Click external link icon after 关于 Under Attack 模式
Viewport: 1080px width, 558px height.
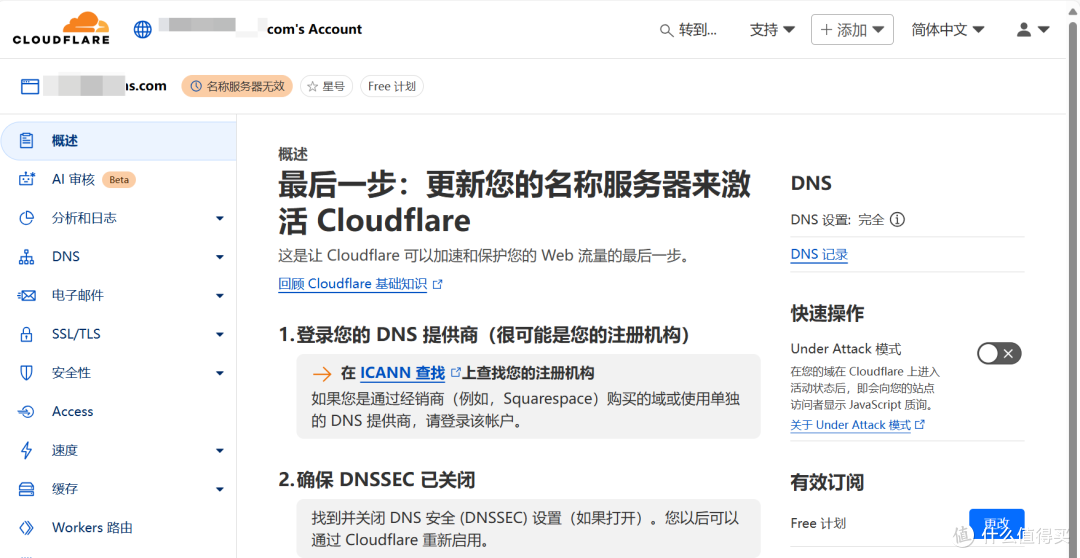click(x=920, y=424)
